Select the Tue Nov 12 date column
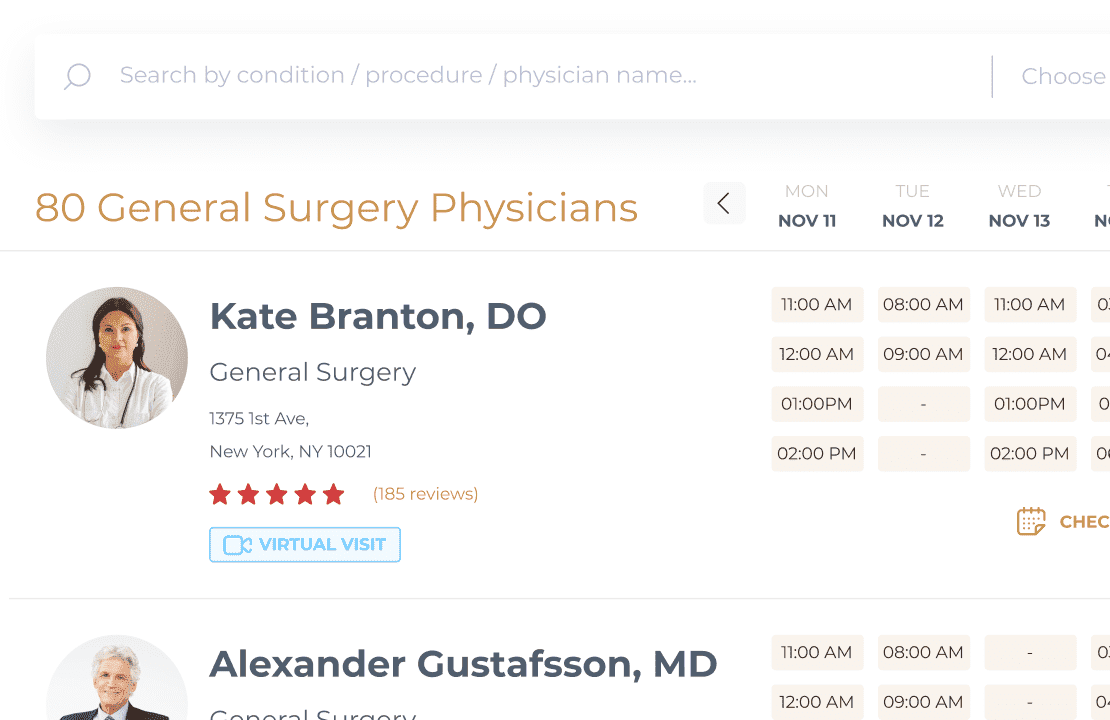 (912, 206)
